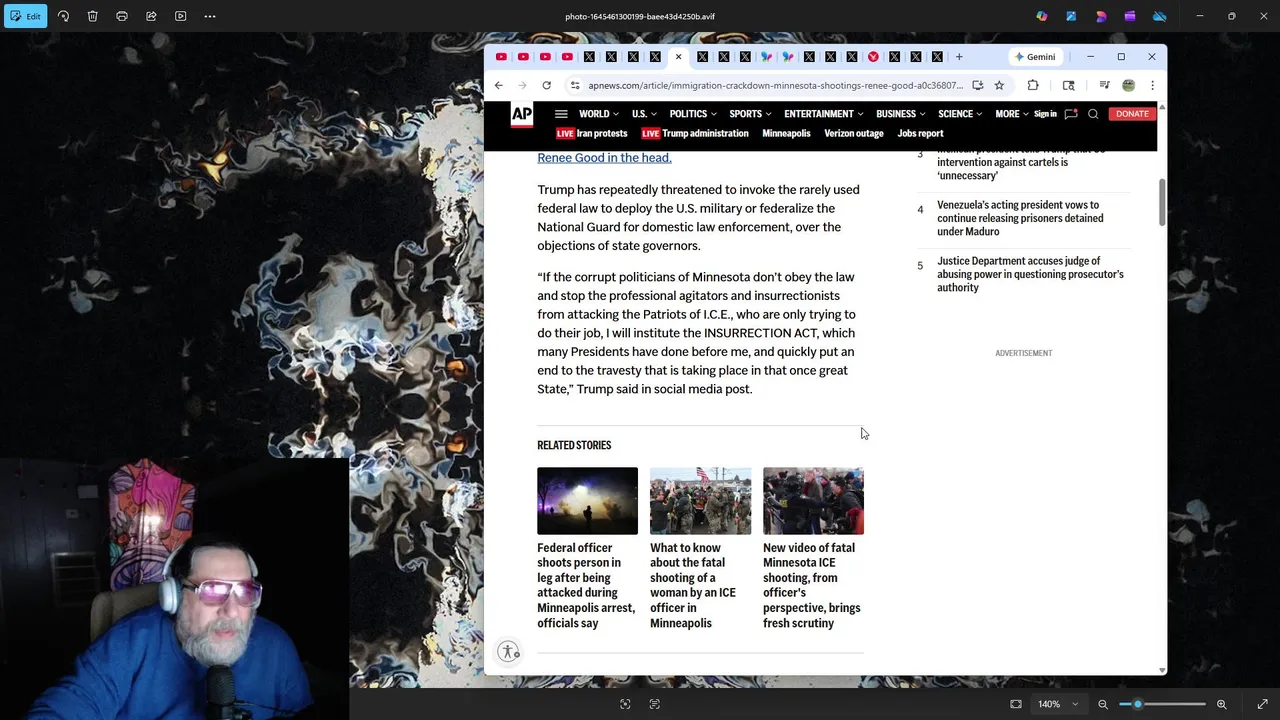
Task: Open the Chrome profile avatar
Action: [1128, 85]
